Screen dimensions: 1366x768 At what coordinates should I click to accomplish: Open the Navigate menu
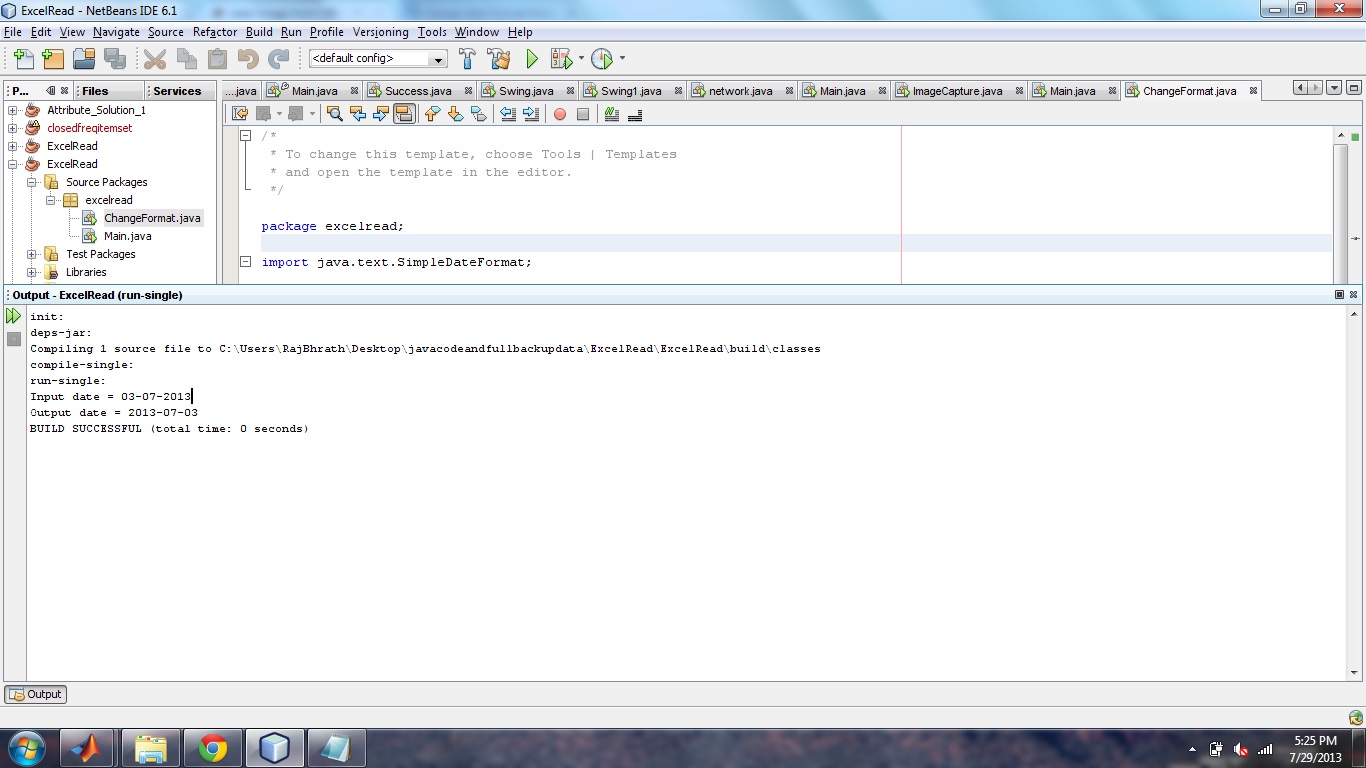pyautogui.click(x=116, y=32)
